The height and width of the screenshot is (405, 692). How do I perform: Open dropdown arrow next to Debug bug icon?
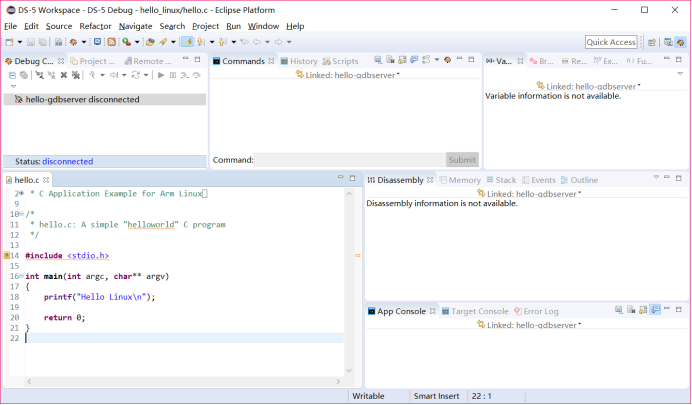click(x=83, y=42)
